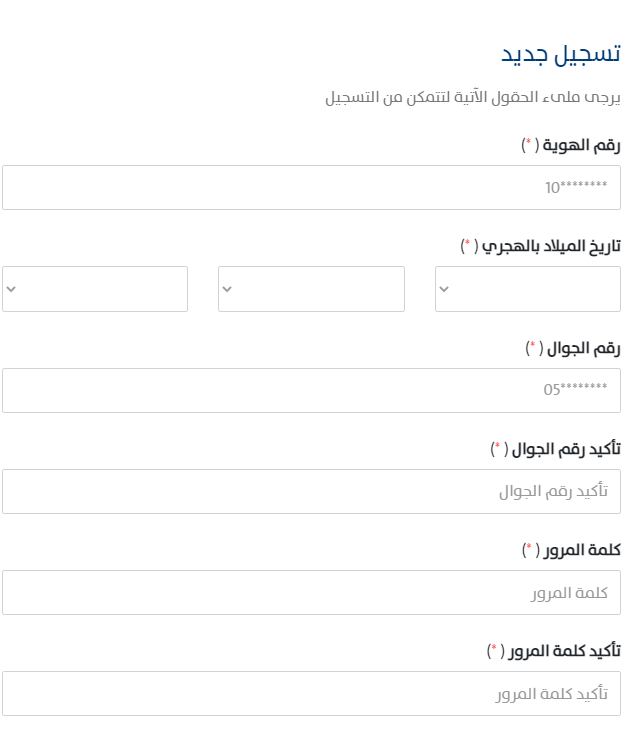Viewport: 628px width, 732px height.
Task: Click the تأكيد رقم الجوال label text
Action: tap(566, 449)
